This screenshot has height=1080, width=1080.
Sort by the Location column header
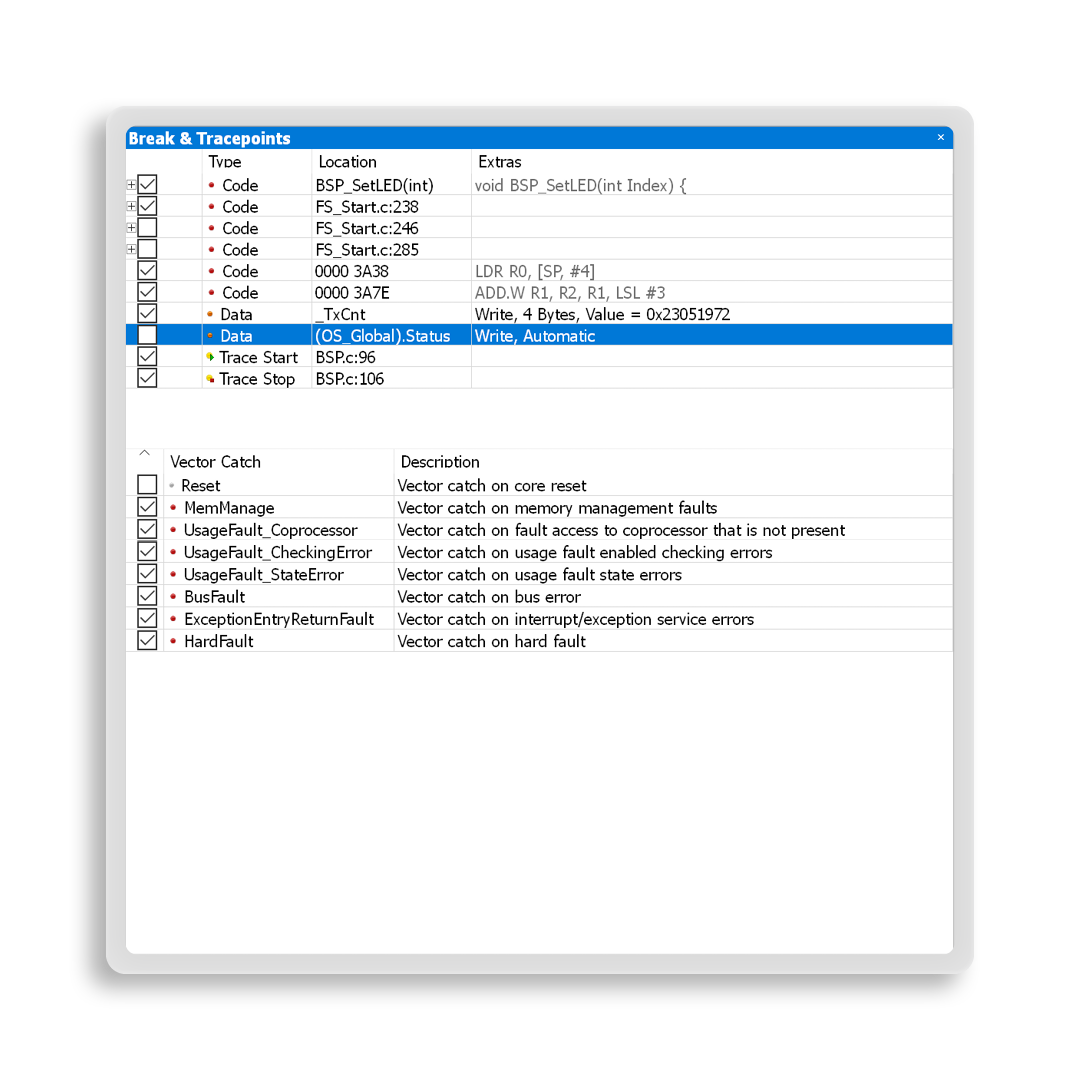[347, 162]
